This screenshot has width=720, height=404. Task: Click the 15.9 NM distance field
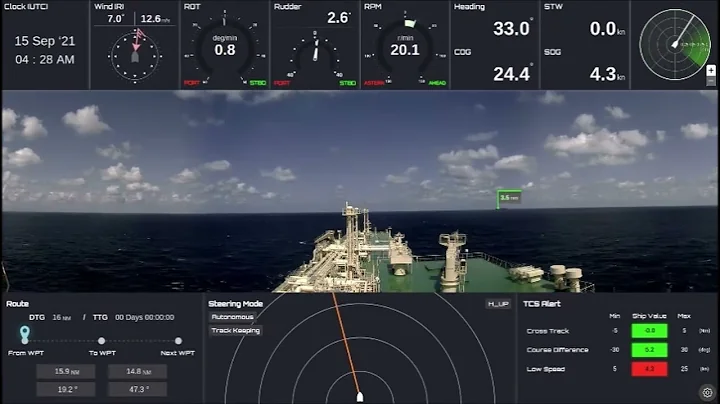[x=66, y=371]
